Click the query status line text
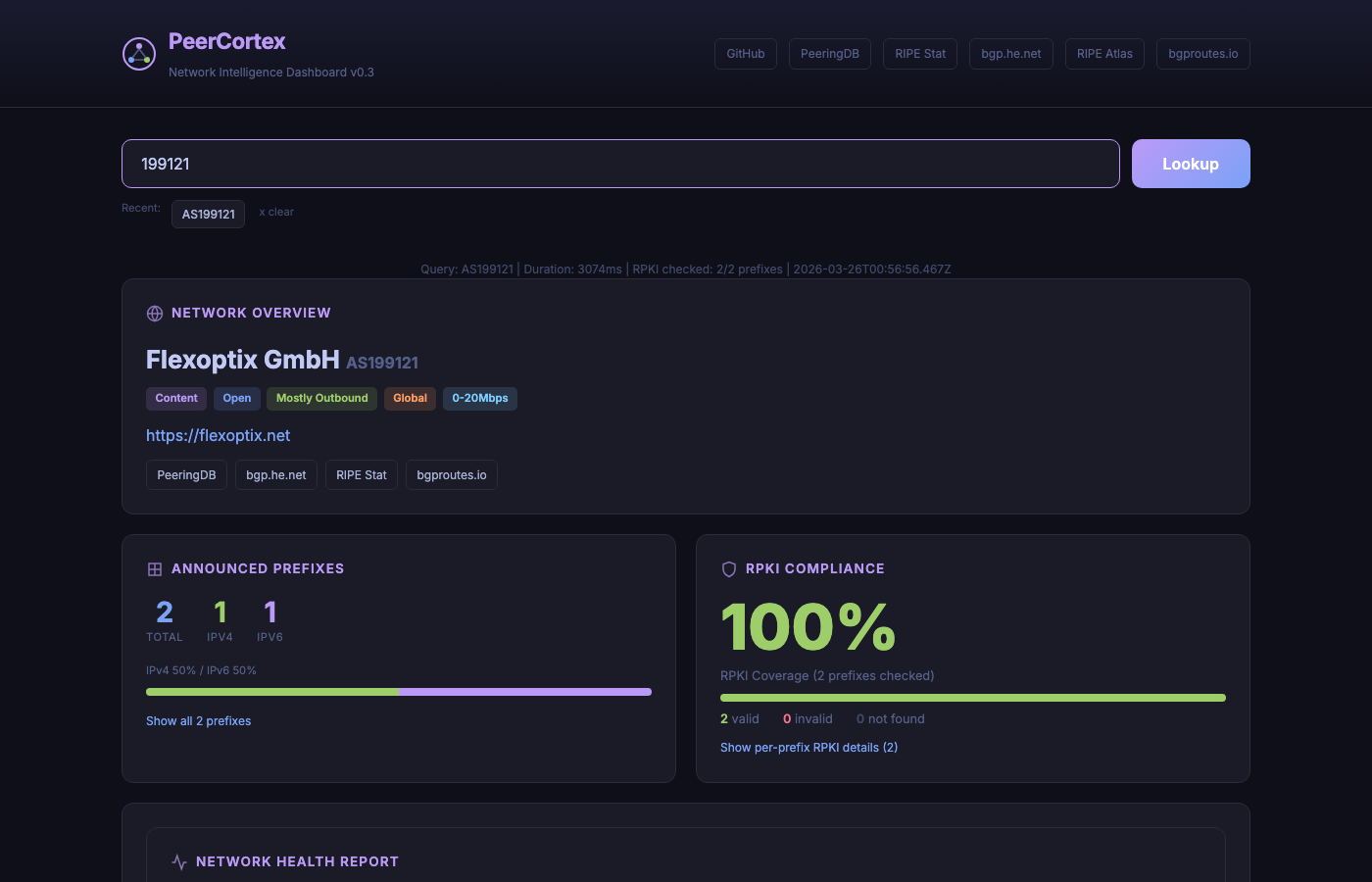Image resolution: width=1372 pixels, height=882 pixels. [x=686, y=269]
